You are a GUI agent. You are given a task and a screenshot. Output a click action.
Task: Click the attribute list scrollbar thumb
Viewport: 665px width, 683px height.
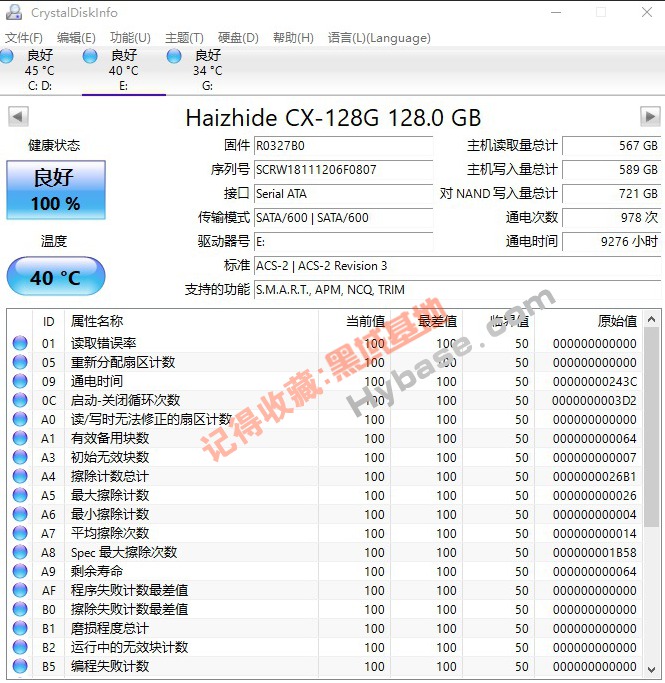651,427
